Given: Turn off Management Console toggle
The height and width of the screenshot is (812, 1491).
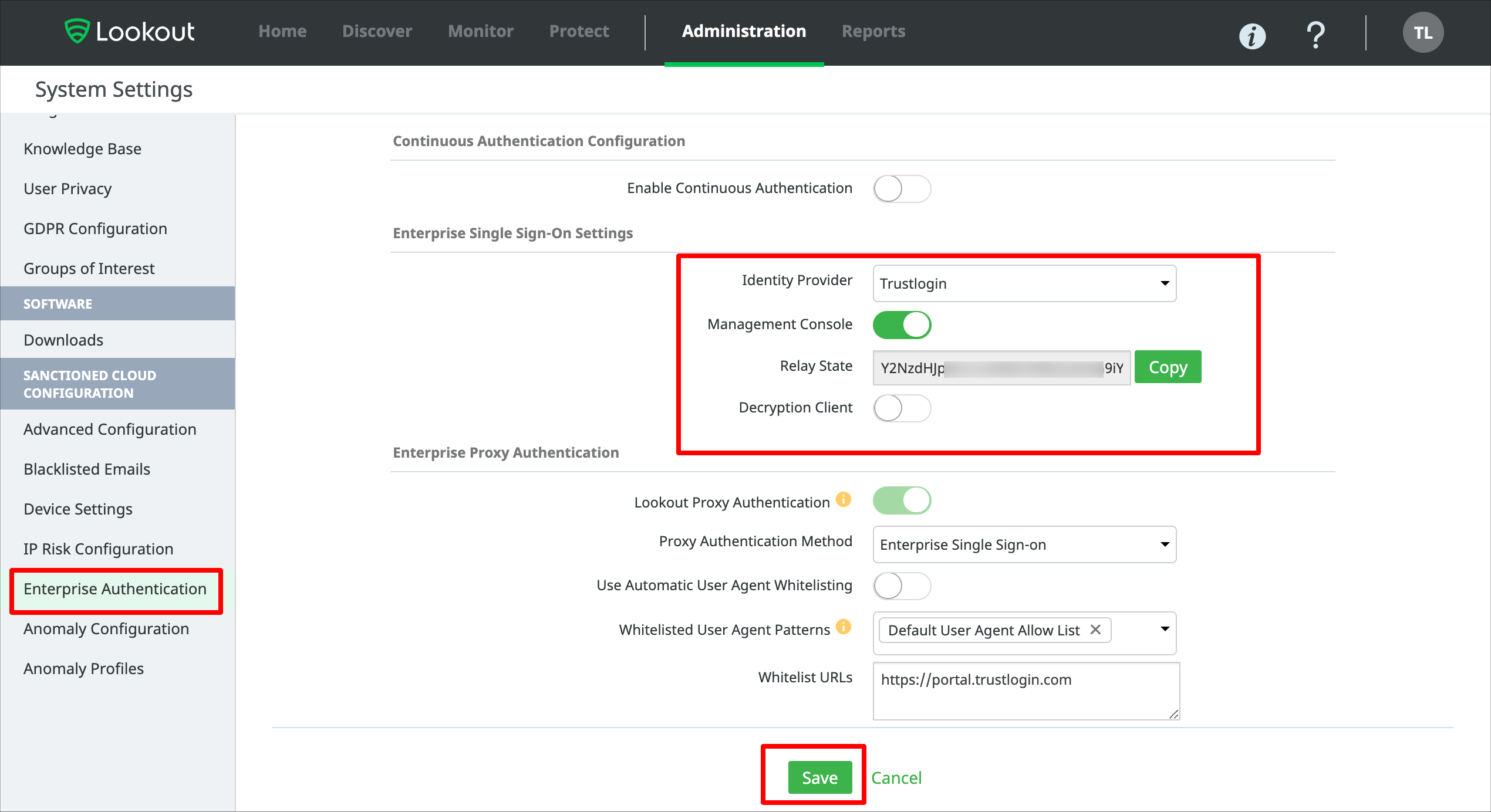Looking at the screenshot, I should 902,325.
